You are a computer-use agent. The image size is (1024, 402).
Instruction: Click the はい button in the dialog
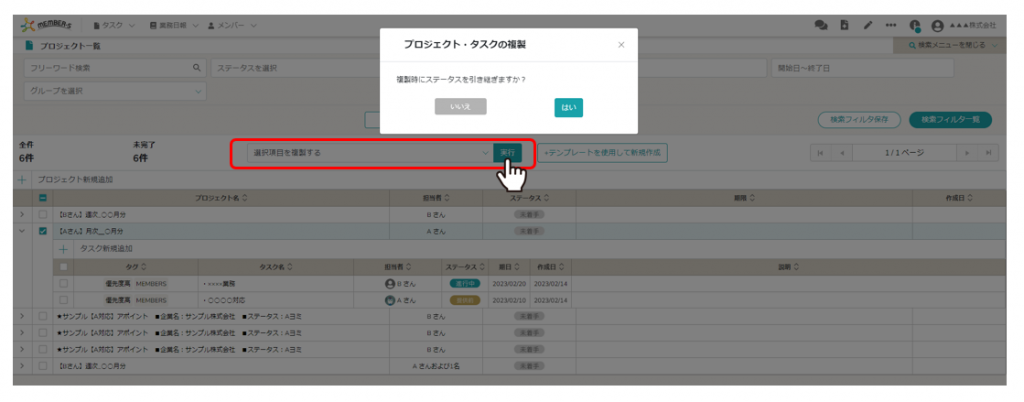click(568, 107)
